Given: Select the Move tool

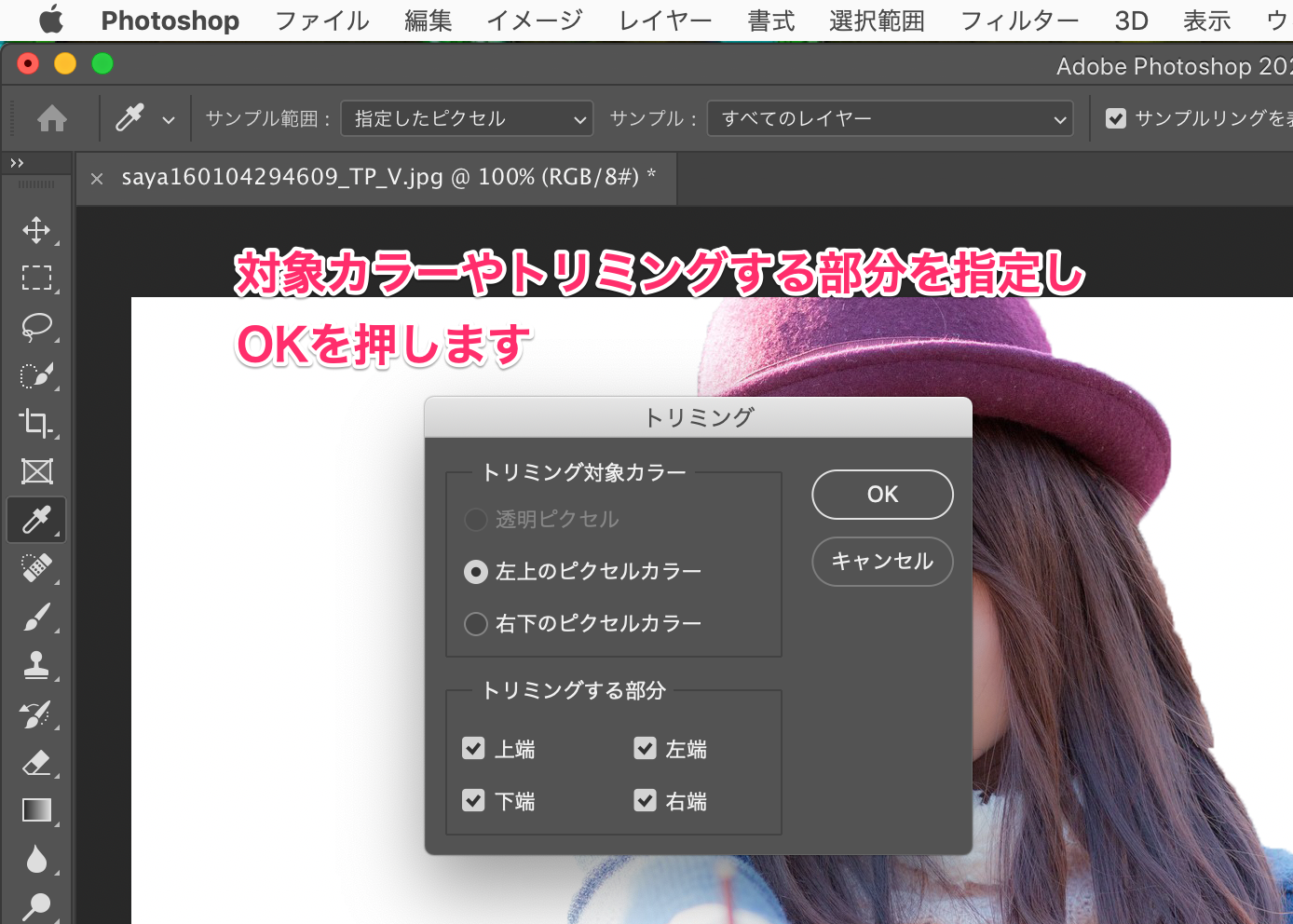Looking at the screenshot, I should pyautogui.click(x=36, y=230).
